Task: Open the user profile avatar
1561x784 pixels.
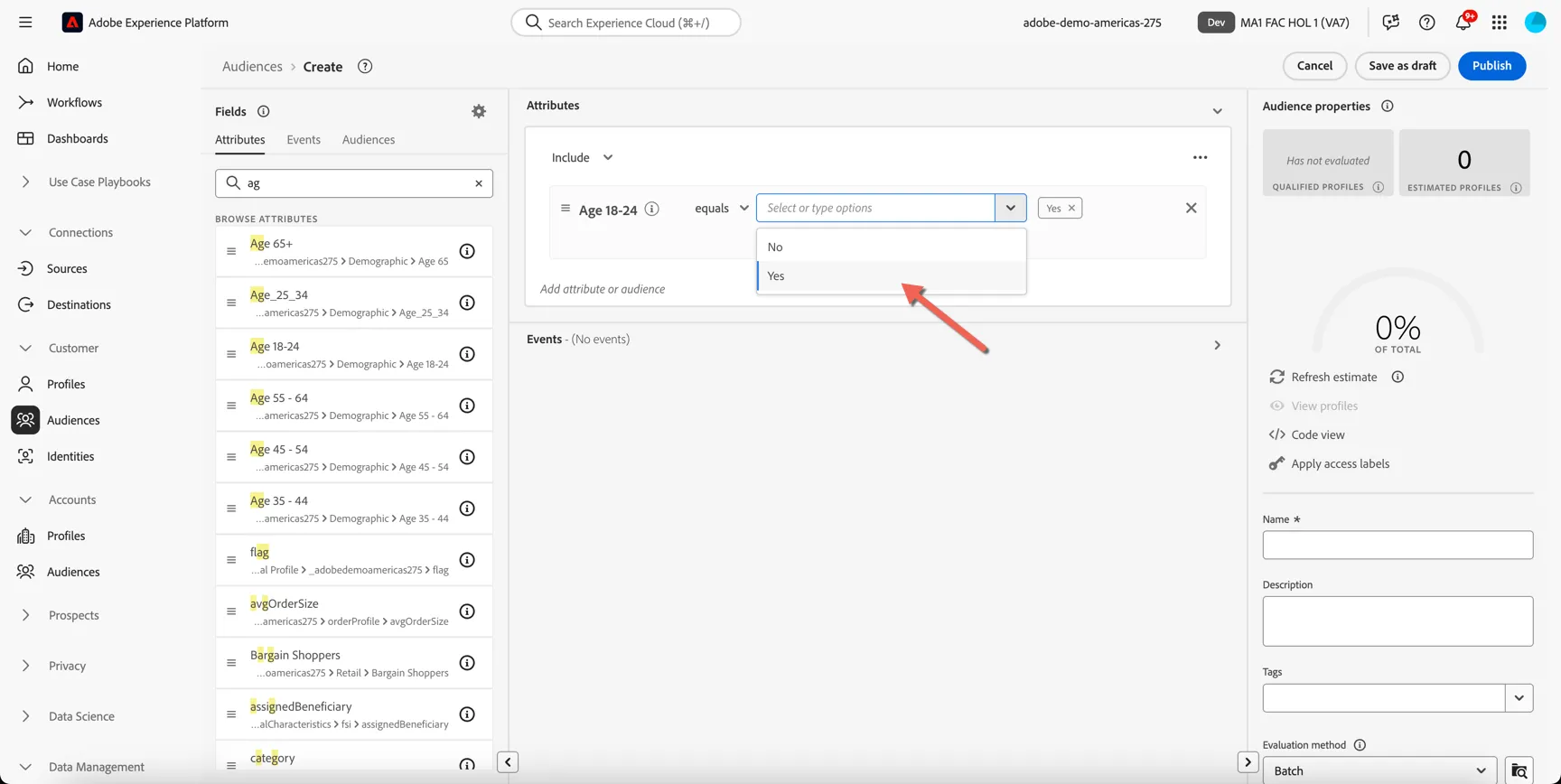Action: (x=1535, y=23)
